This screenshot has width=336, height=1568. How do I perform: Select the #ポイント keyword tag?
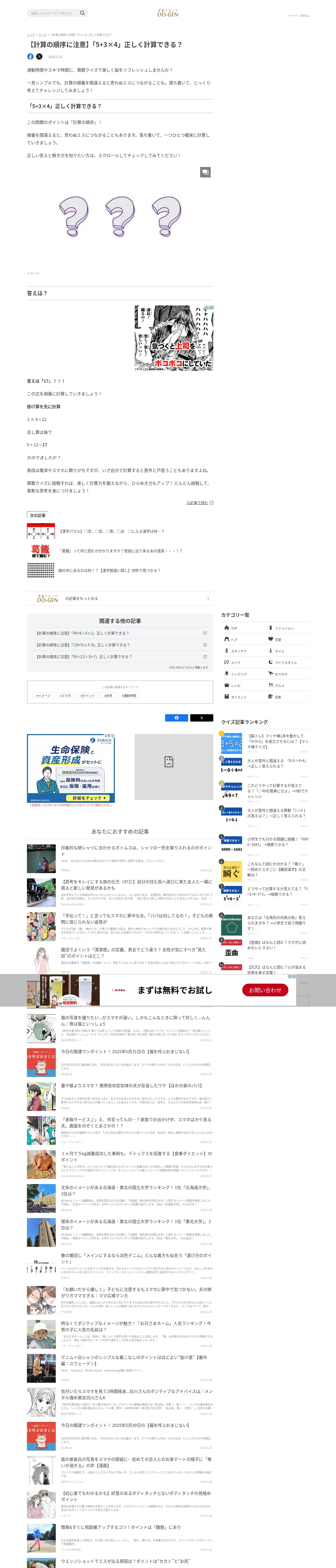[x=88, y=695]
